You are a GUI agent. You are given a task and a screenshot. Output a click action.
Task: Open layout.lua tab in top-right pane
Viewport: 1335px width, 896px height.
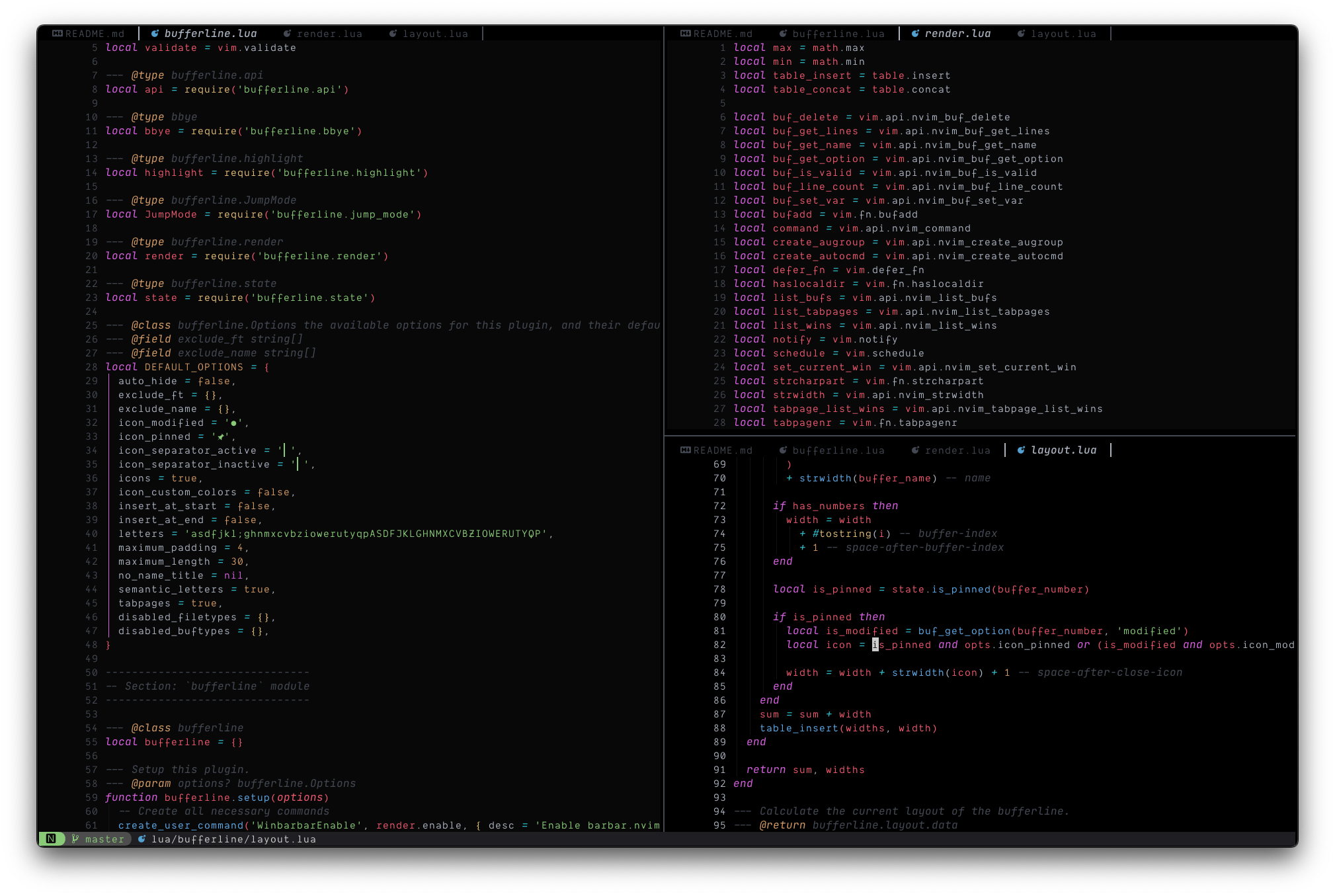[x=1063, y=34]
